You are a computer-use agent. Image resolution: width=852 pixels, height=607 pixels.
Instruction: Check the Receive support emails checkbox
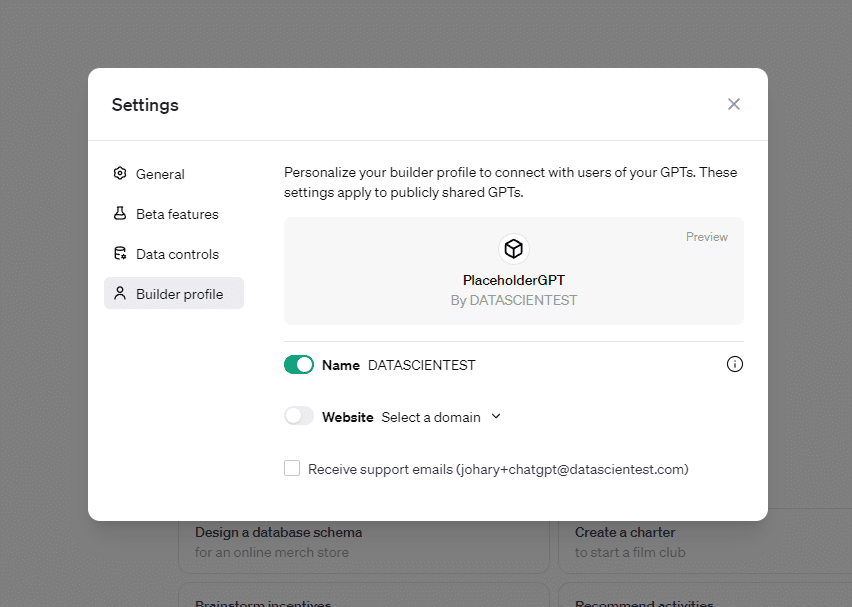coord(292,468)
